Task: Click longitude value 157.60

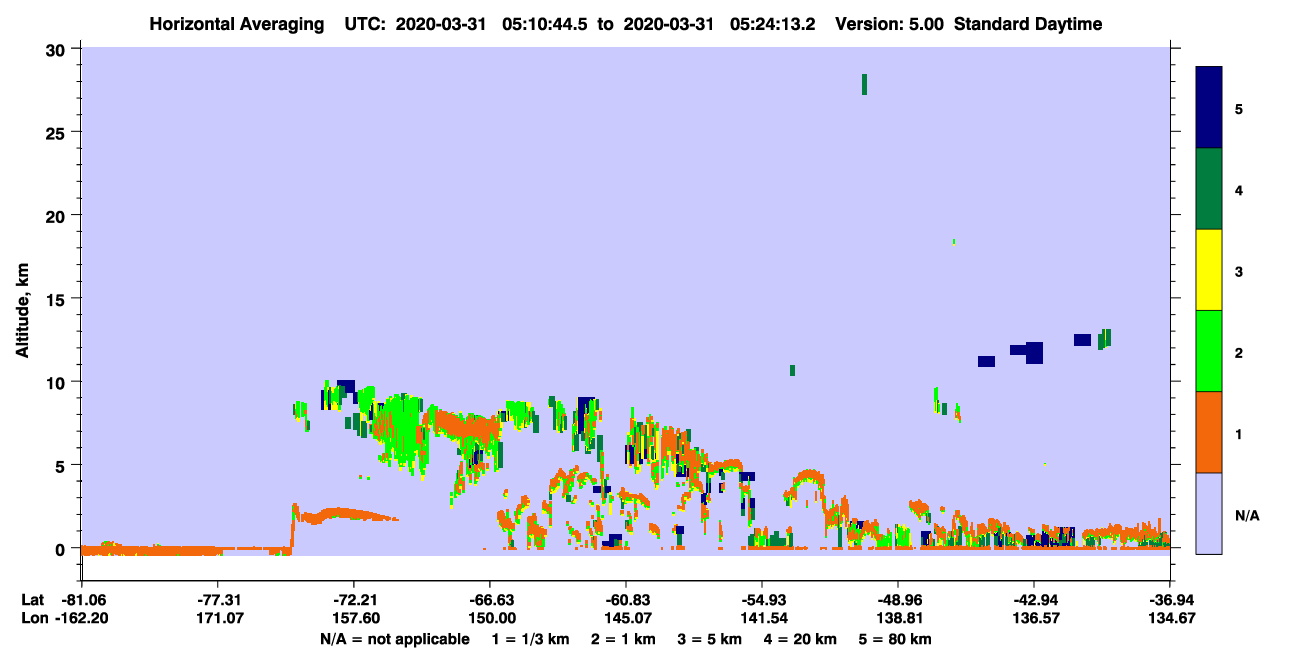Action: [354, 619]
